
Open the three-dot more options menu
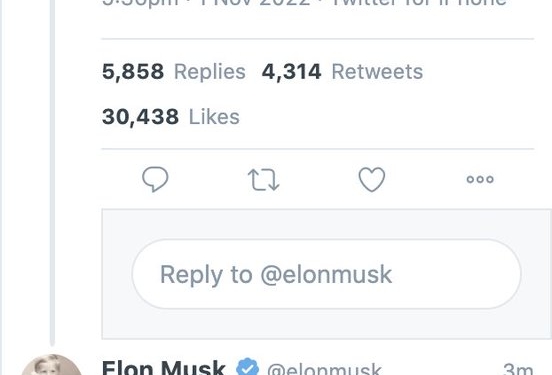(x=480, y=179)
